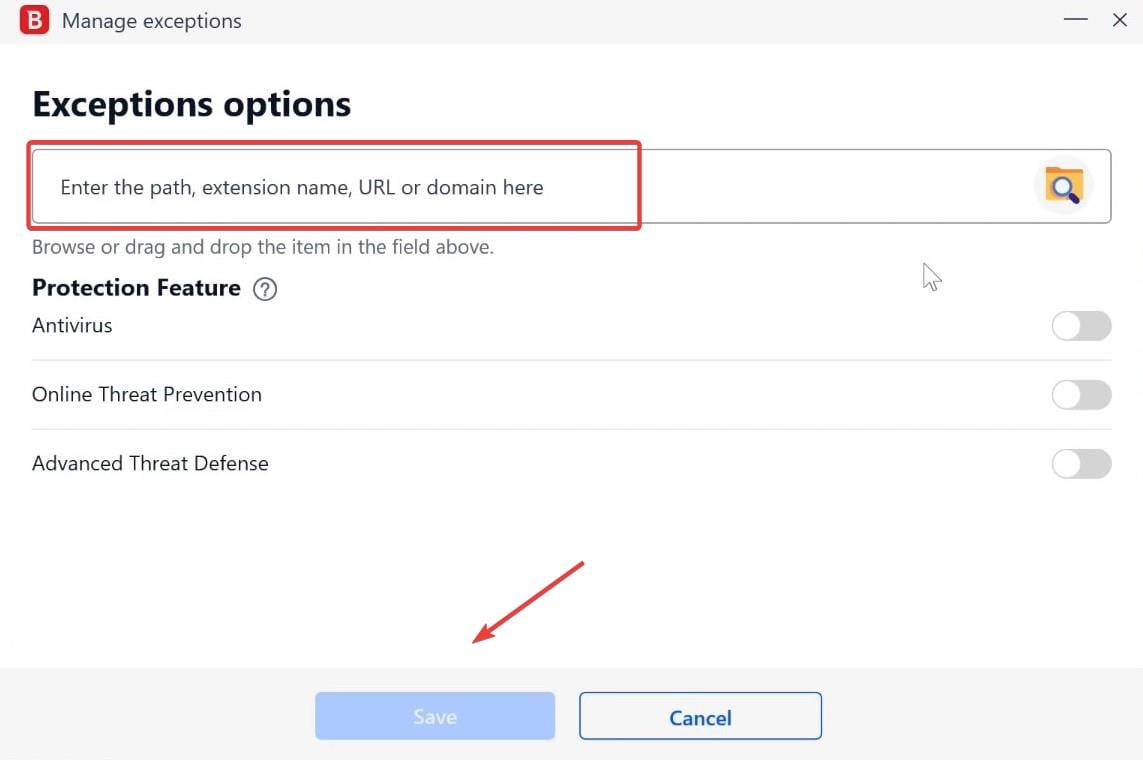Turn on Online Threat Prevention switch
This screenshot has height=760, width=1143.
pos(1081,395)
